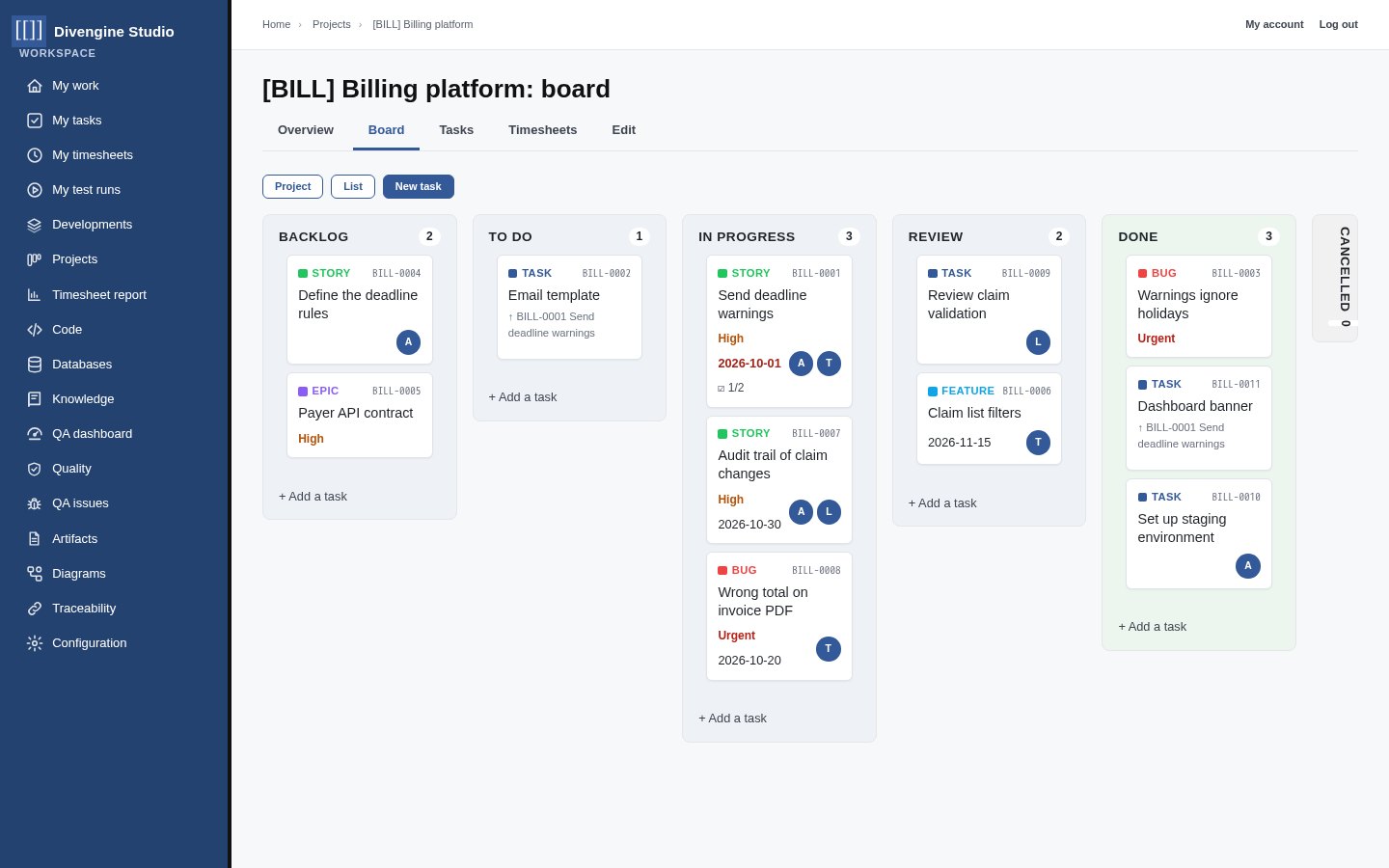Switch to the Overview tab
1389x868 pixels.
point(306,130)
